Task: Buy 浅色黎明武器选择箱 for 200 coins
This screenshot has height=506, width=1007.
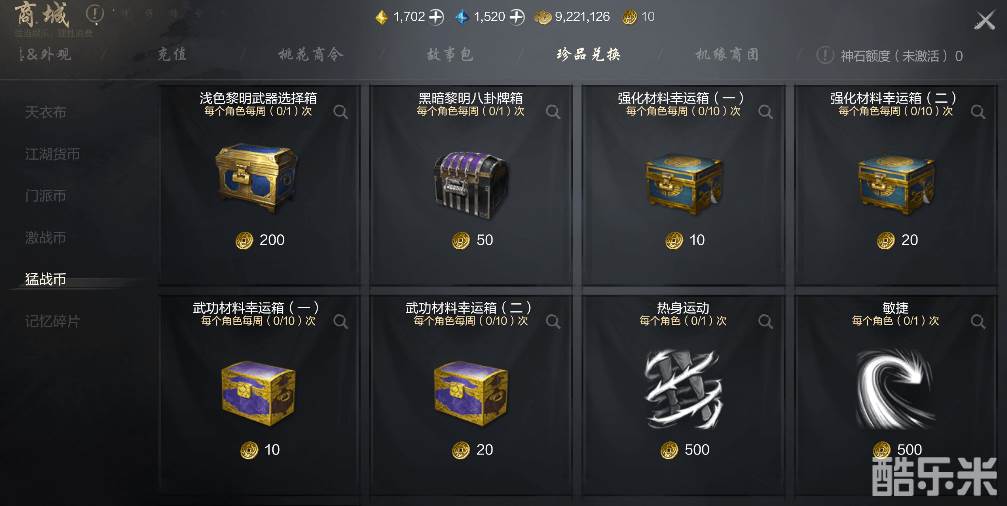Action: click(x=260, y=240)
